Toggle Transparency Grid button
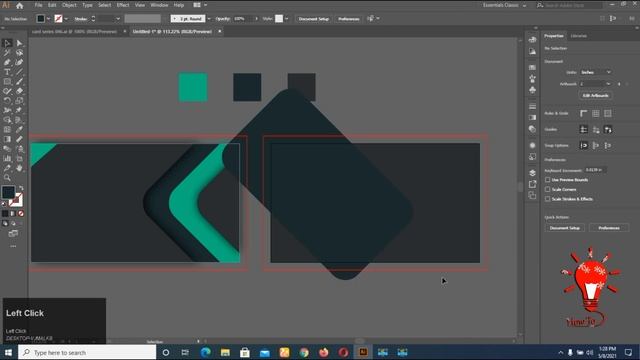Viewport: 640px width, 360px height. click(608, 113)
